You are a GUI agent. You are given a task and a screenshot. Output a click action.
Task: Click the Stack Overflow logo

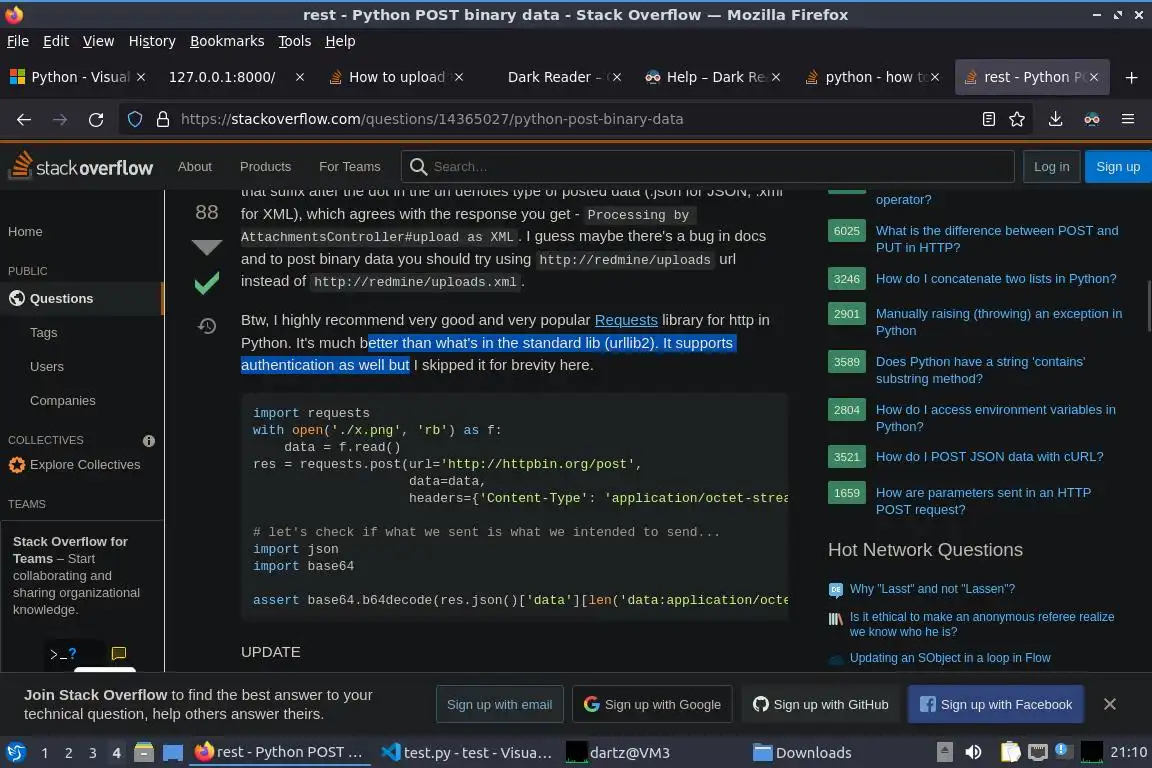82,166
